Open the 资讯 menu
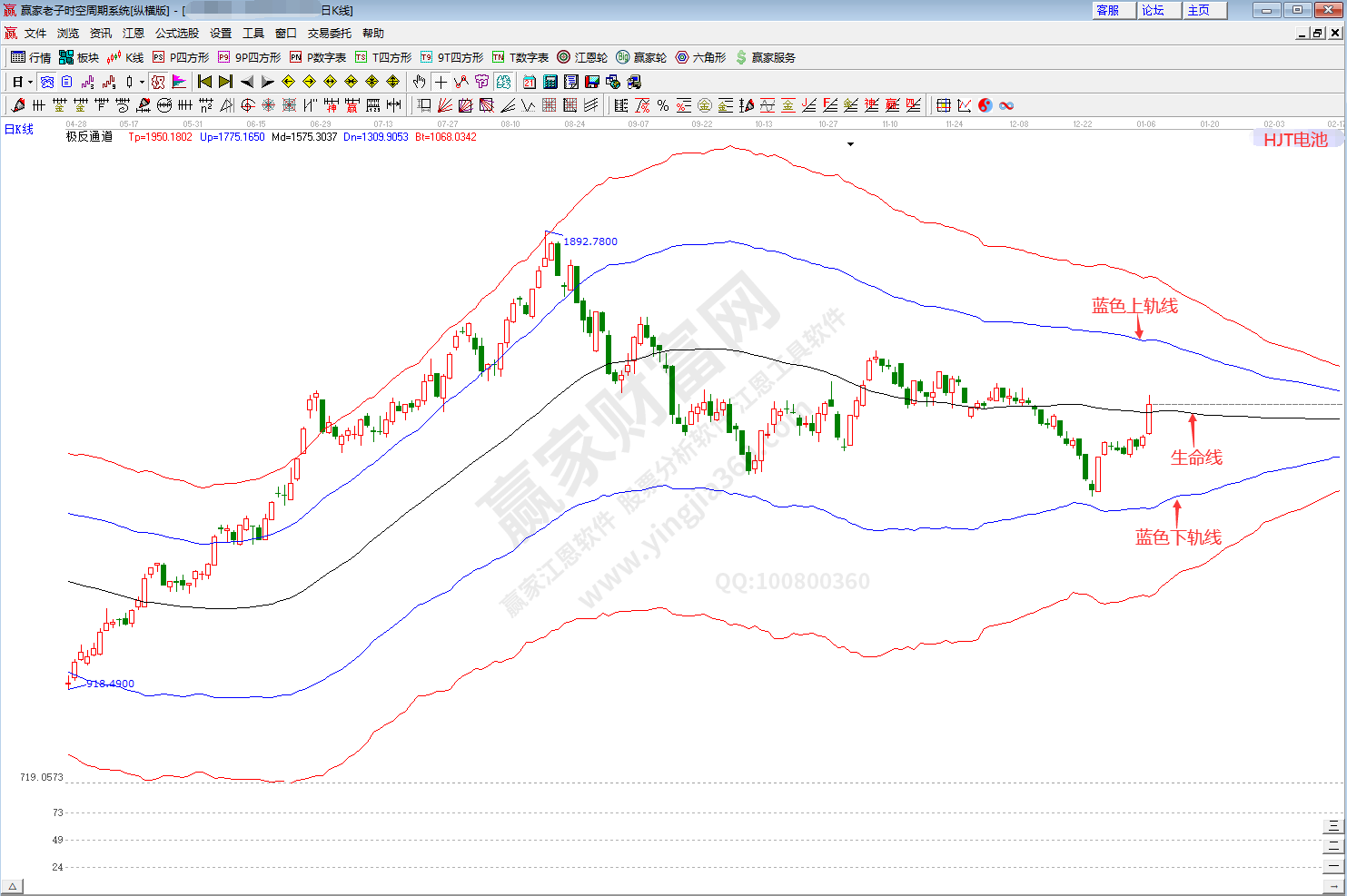The image size is (1347, 896). coord(101,34)
